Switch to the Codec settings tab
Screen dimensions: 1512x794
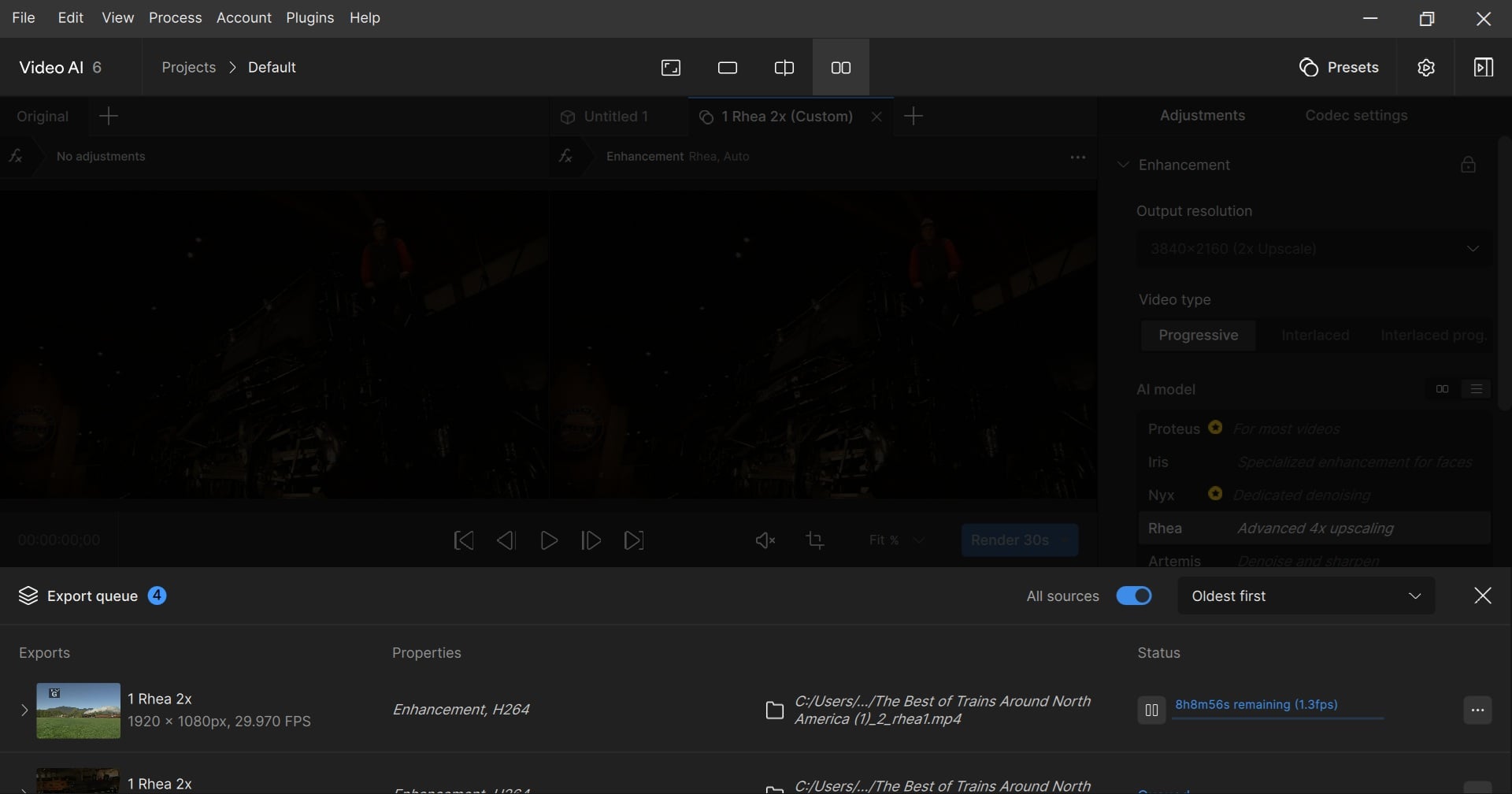point(1356,116)
